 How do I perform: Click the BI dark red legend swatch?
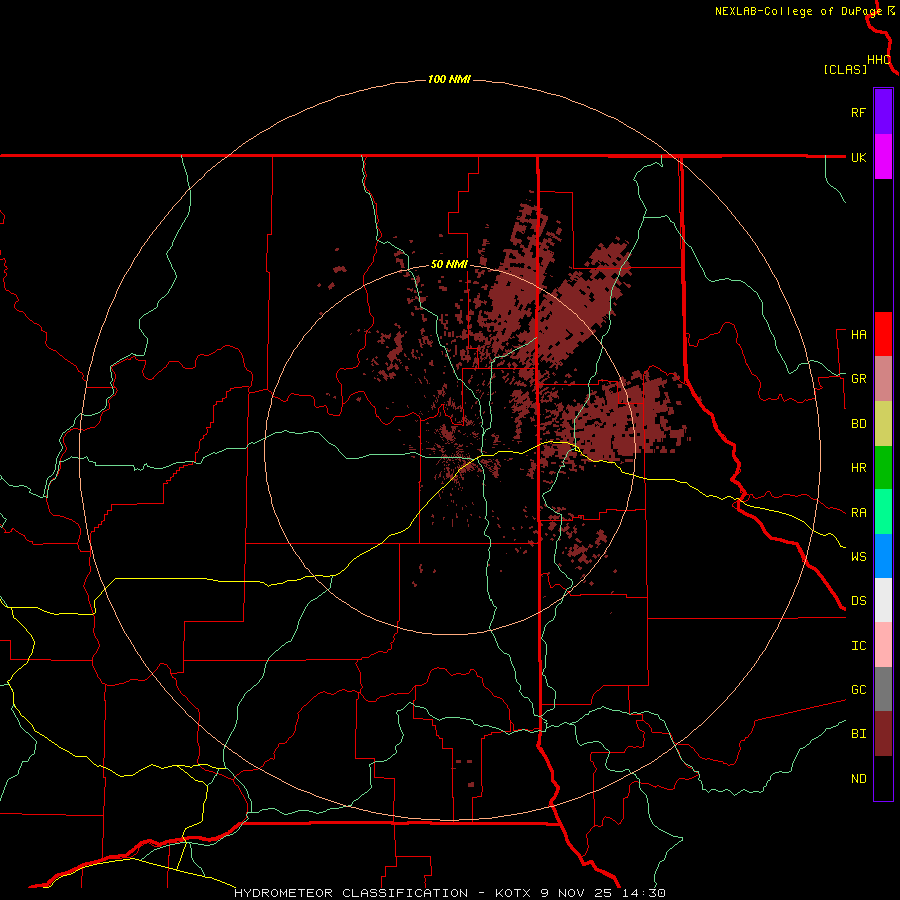pyautogui.click(x=883, y=734)
